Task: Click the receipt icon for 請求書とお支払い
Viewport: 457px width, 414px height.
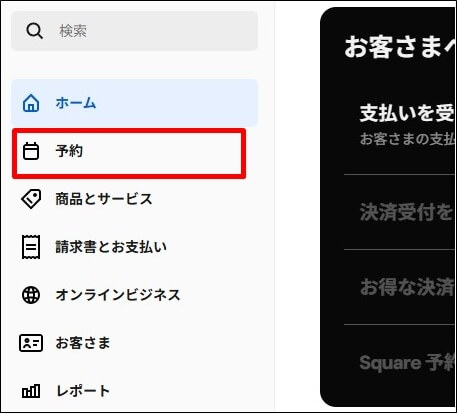Action: 31,247
